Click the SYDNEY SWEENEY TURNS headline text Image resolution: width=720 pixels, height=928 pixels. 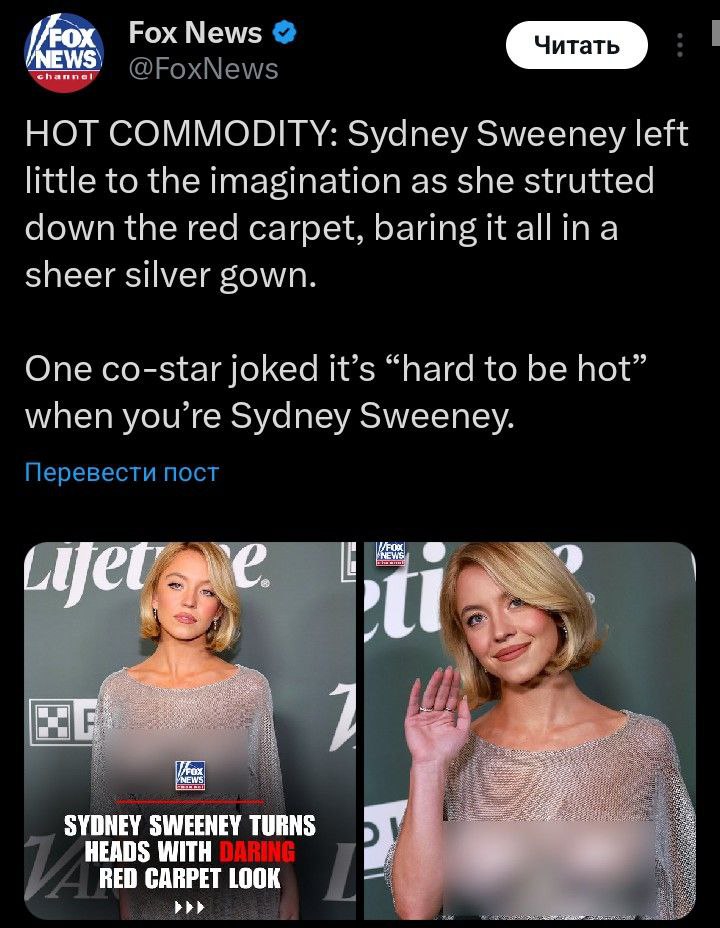(190, 826)
